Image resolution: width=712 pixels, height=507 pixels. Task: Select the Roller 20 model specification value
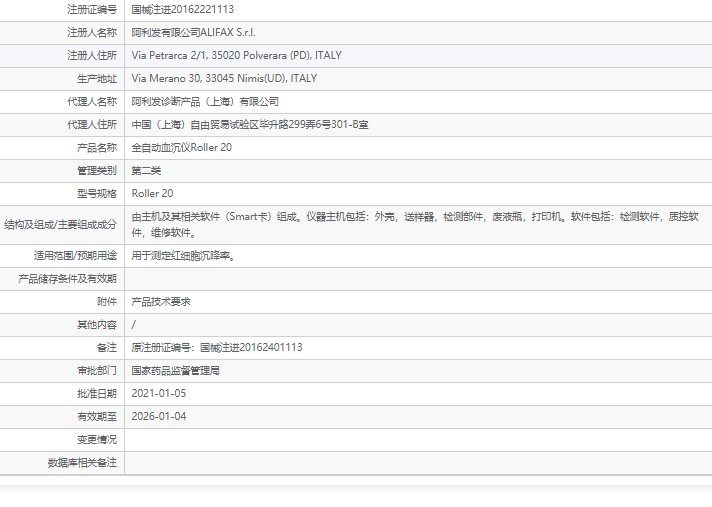click(x=152, y=193)
